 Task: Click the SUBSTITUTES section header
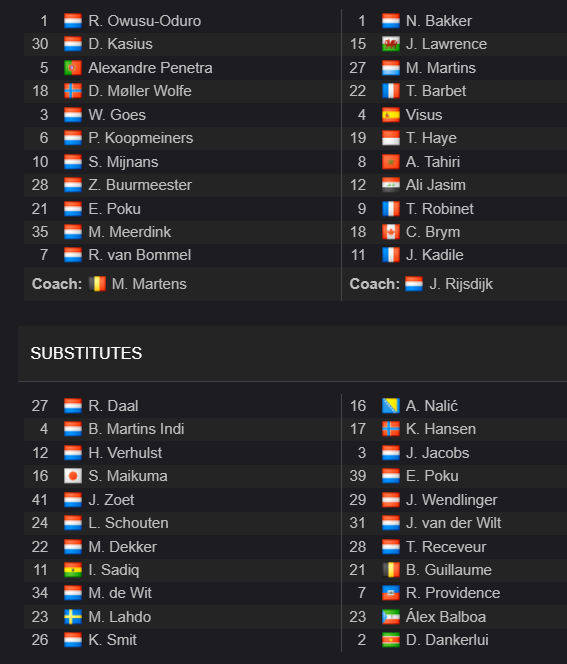(86, 354)
